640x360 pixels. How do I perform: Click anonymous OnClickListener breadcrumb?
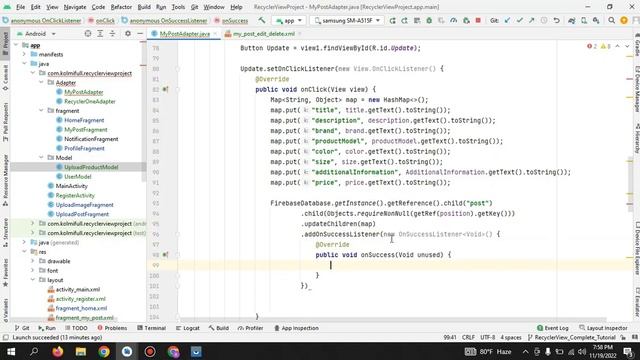pyautogui.click(x=46, y=20)
